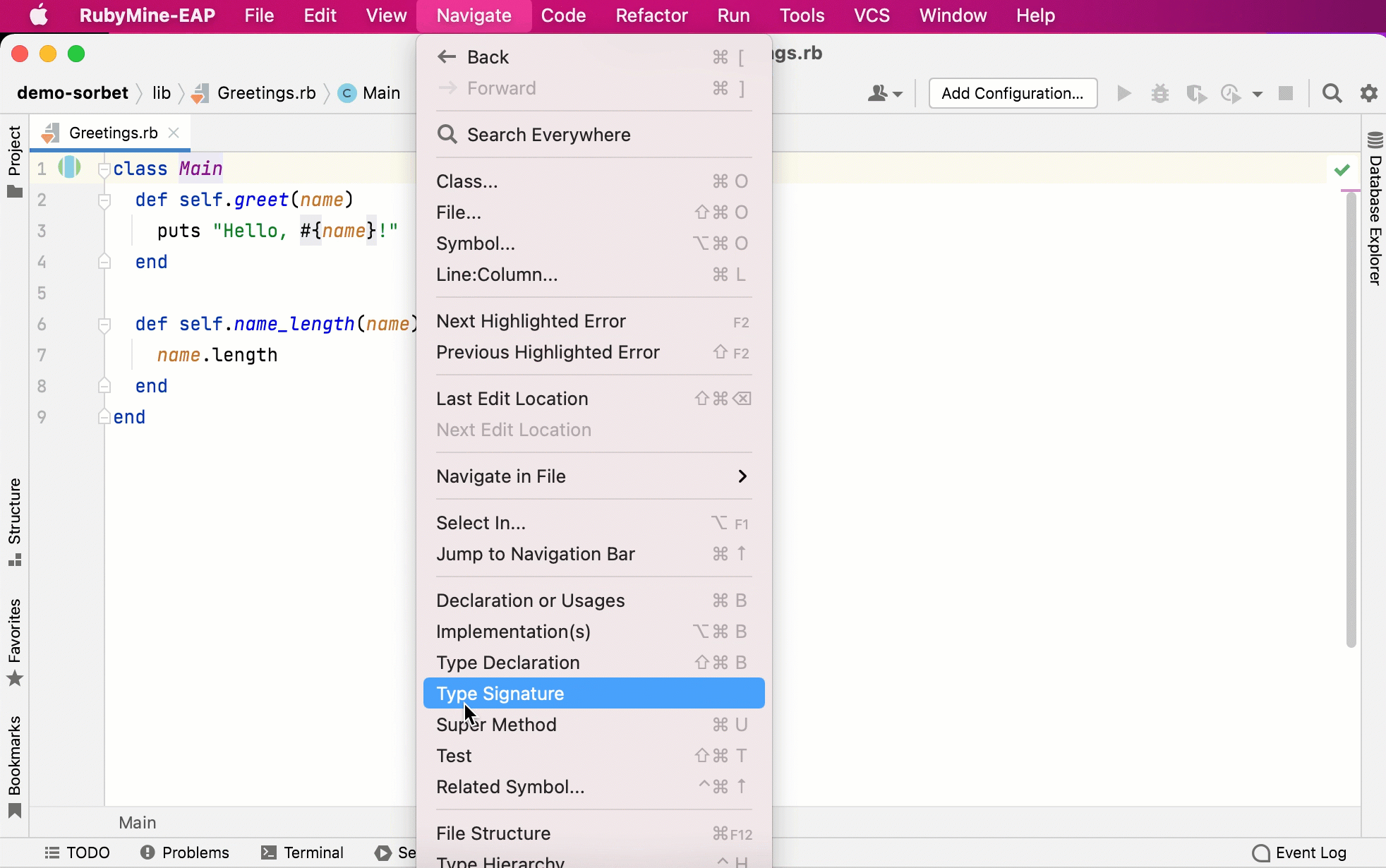This screenshot has height=868, width=1386.
Task: Select the Problems tab in bottom panel
Action: point(184,852)
